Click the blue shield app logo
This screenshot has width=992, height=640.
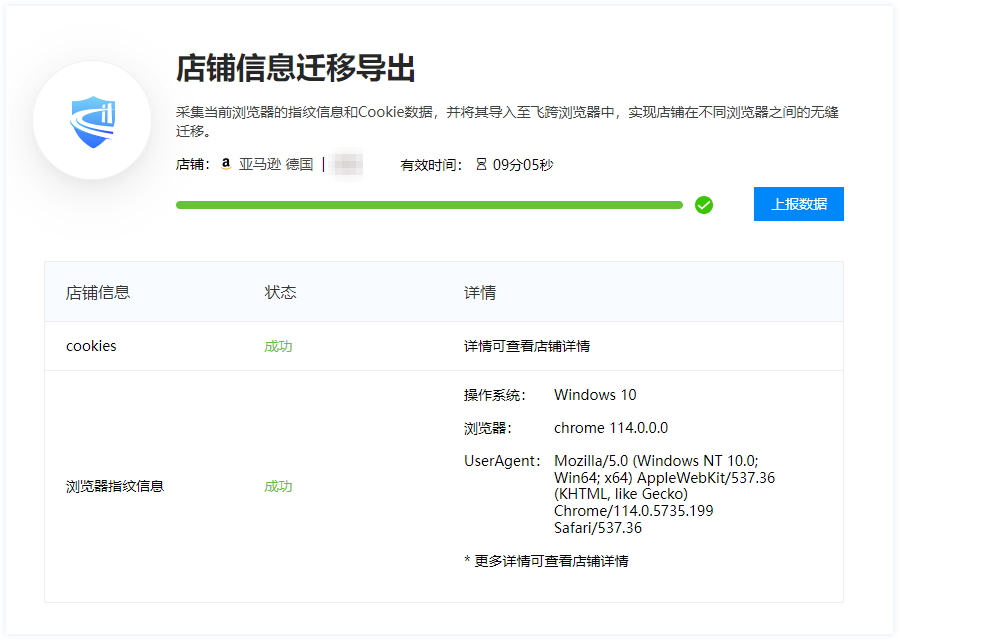coord(92,120)
